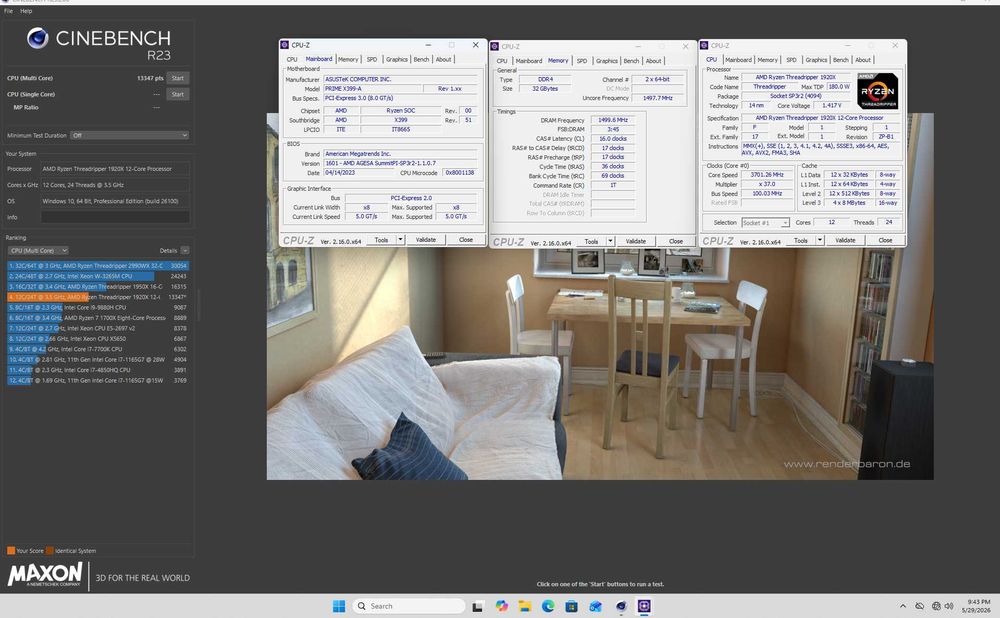The width and height of the screenshot is (1000, 618).
Task: Click the Core Speed 3701.26 MHz value
Action: point(766,174)
